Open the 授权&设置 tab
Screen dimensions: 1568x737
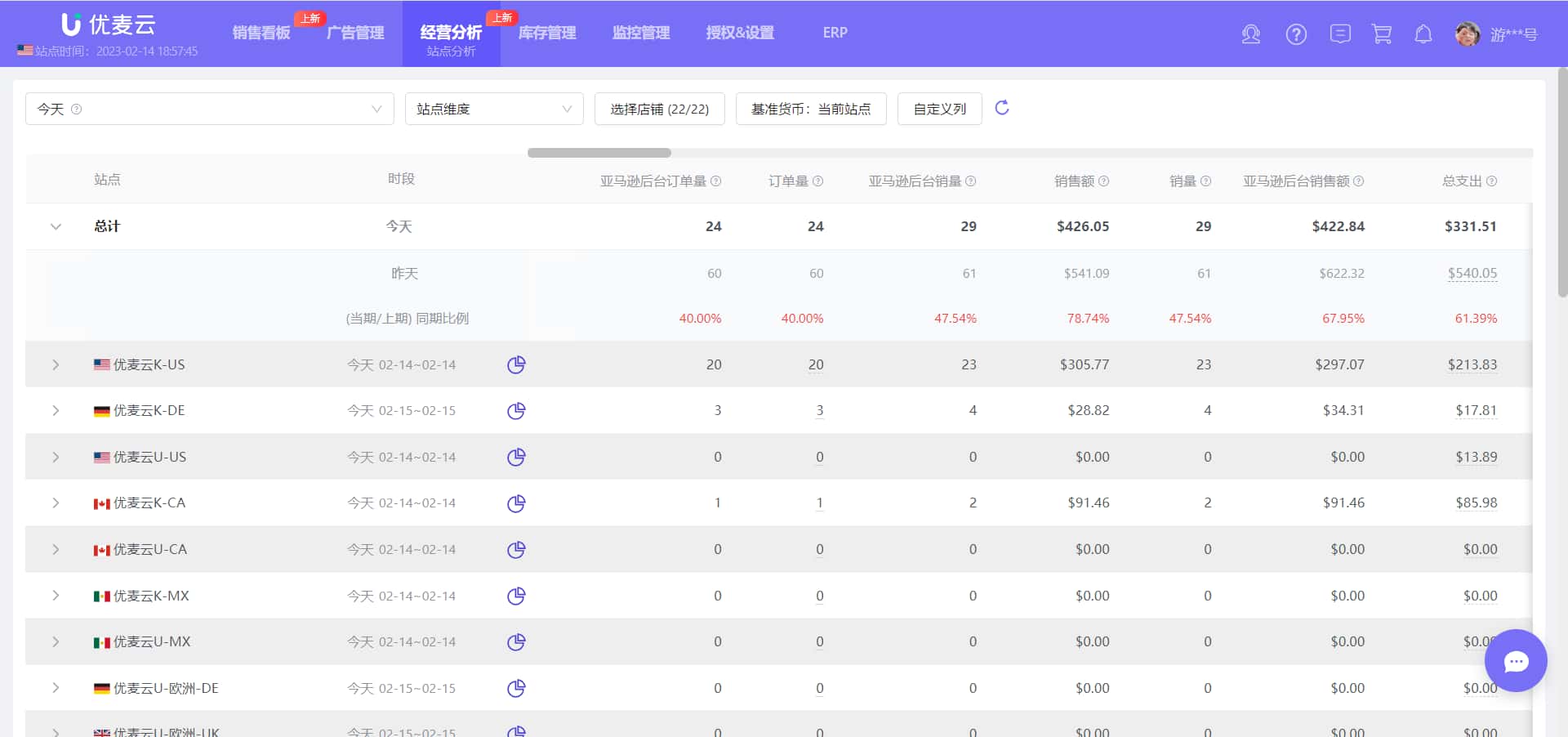click(740, 33)
